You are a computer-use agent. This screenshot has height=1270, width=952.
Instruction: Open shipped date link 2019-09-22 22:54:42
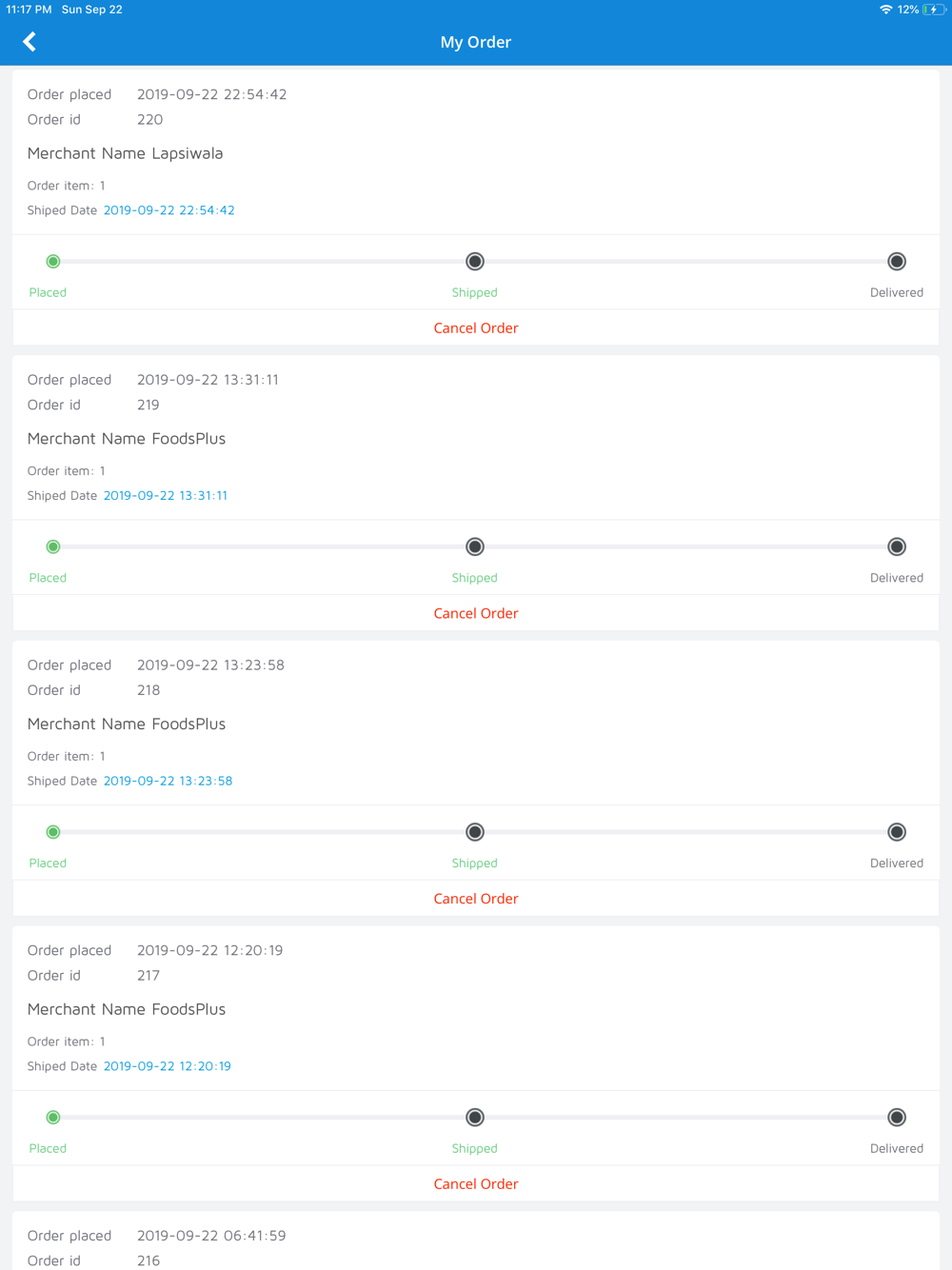tap(169, 210)
